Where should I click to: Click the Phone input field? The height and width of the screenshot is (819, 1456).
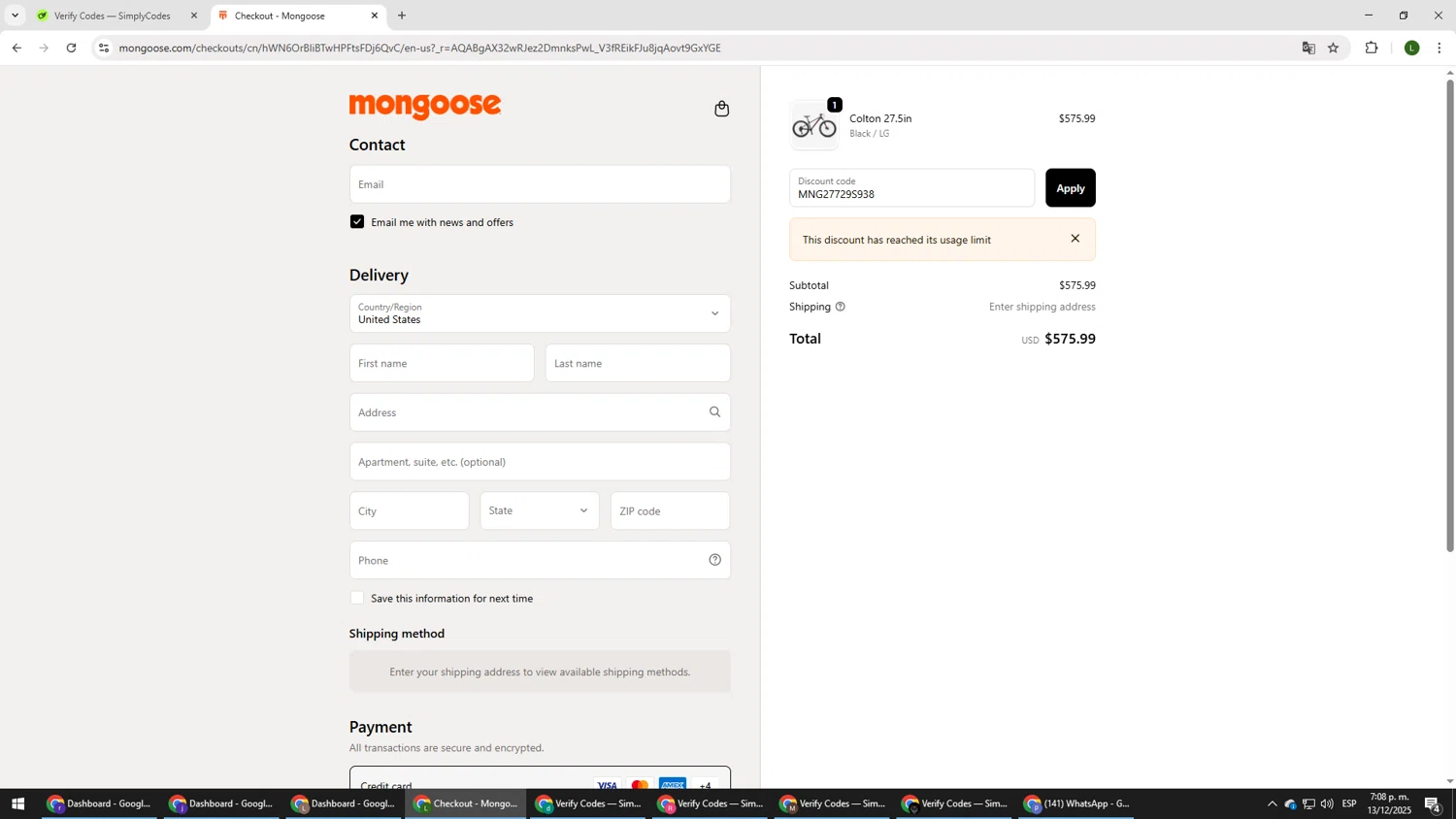click(x=540, y=560)
